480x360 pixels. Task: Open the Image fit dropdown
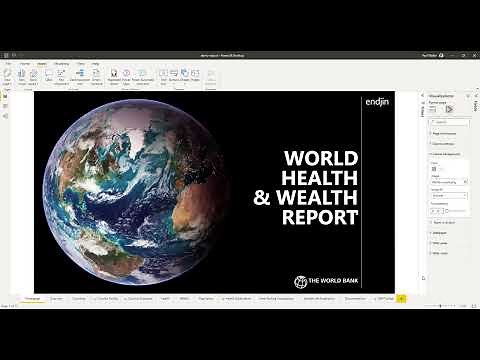(x=449, y=196)
